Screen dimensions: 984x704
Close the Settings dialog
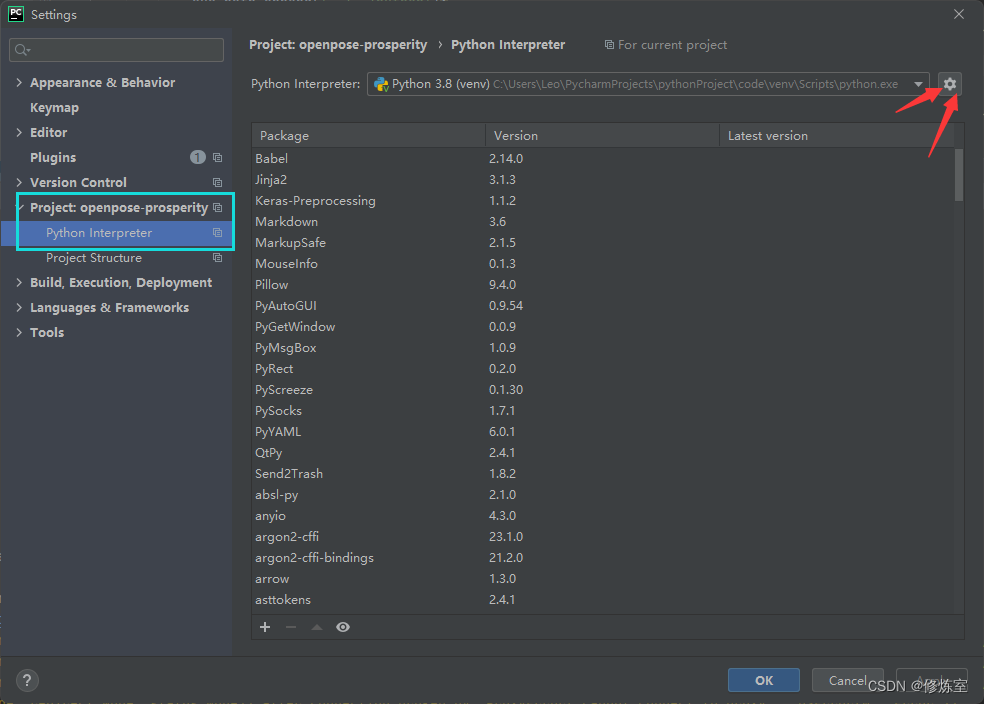(959, 14)
